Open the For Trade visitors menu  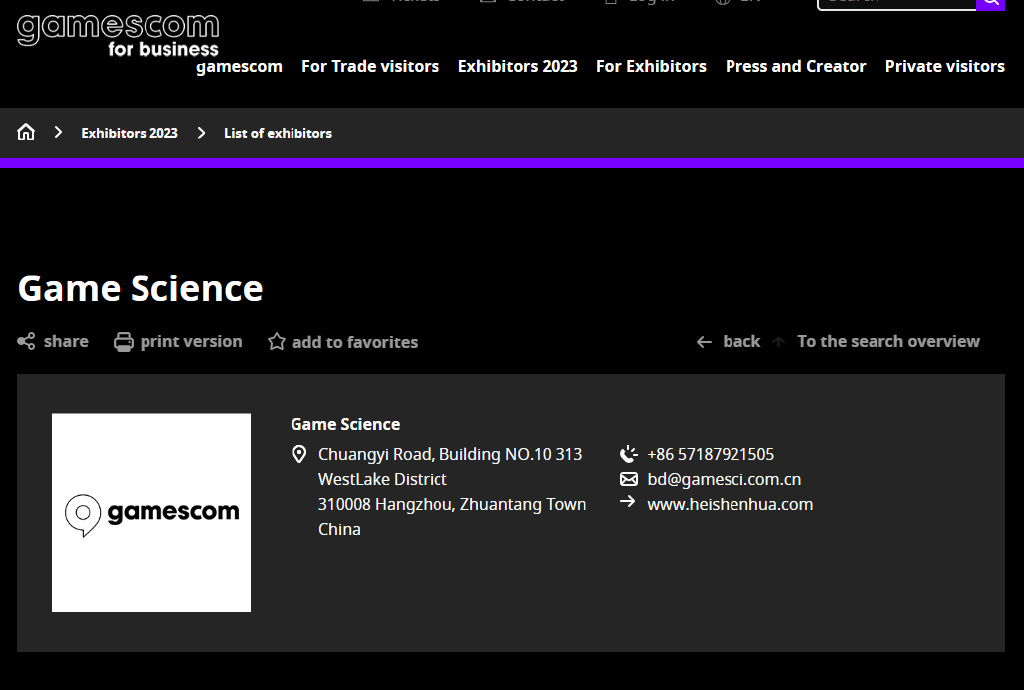pyautogui.click(x=370, y=66)
